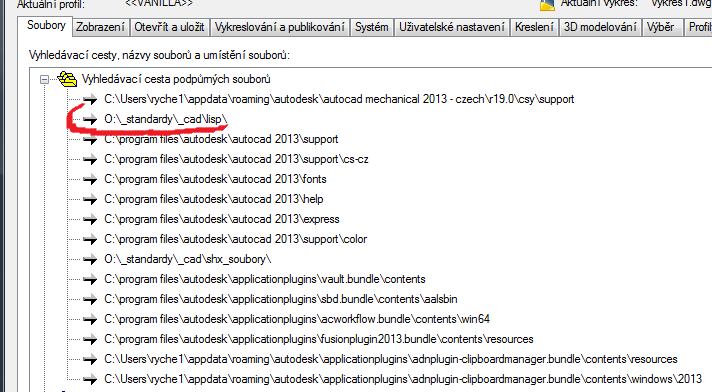The width and height of the screenshot is (712, 392).
Task: Select the adnplugin-clipboardmanager.bundle\contents\resources path
Action: coord(391,359)
